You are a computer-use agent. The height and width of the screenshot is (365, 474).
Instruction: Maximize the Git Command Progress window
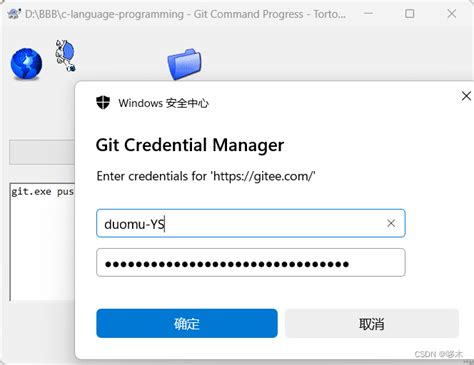(x=410, y=14)
